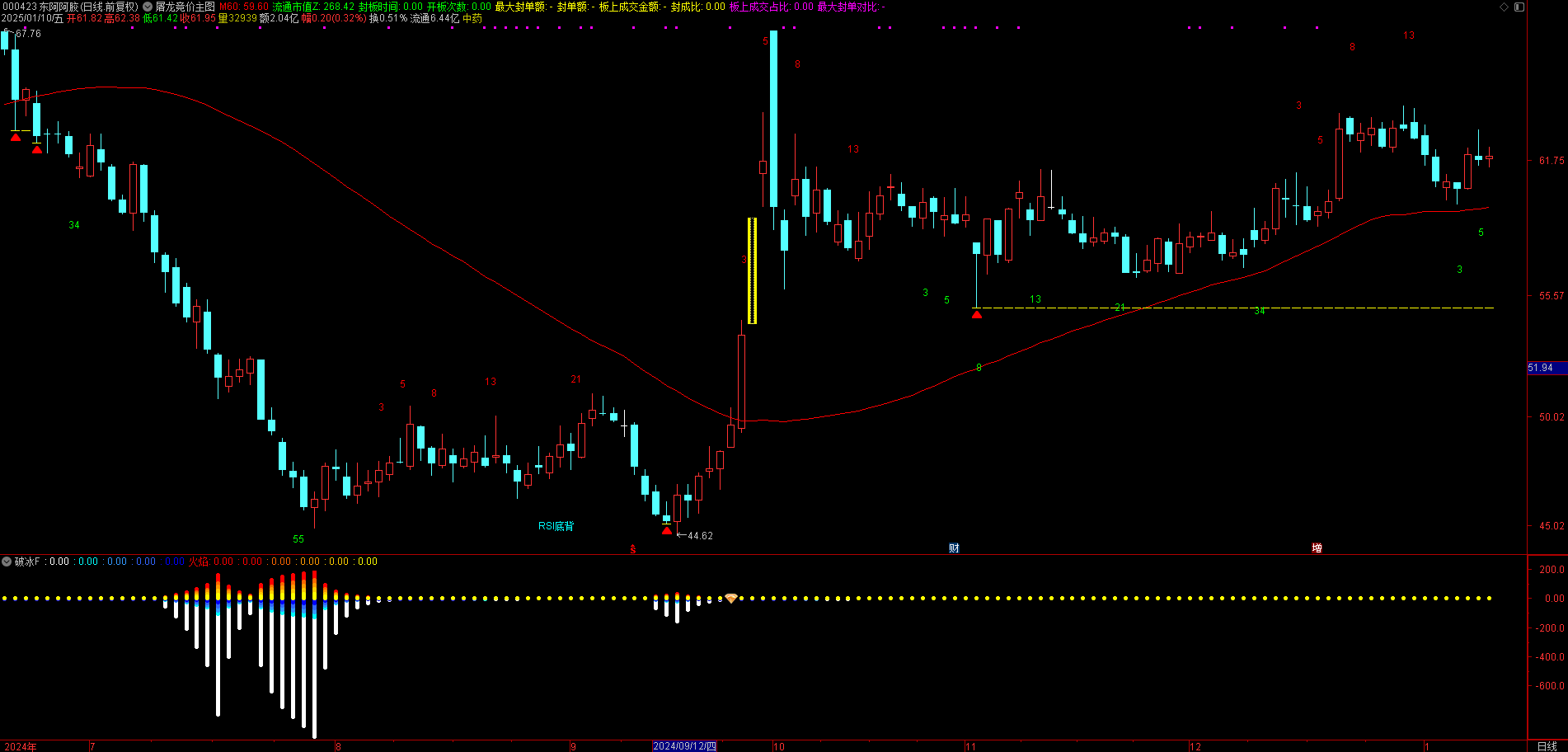This screenshot has width=1568, height=752.
Task: Click the 流通市值Z: 268.42 value
Action: click(313, 7)
